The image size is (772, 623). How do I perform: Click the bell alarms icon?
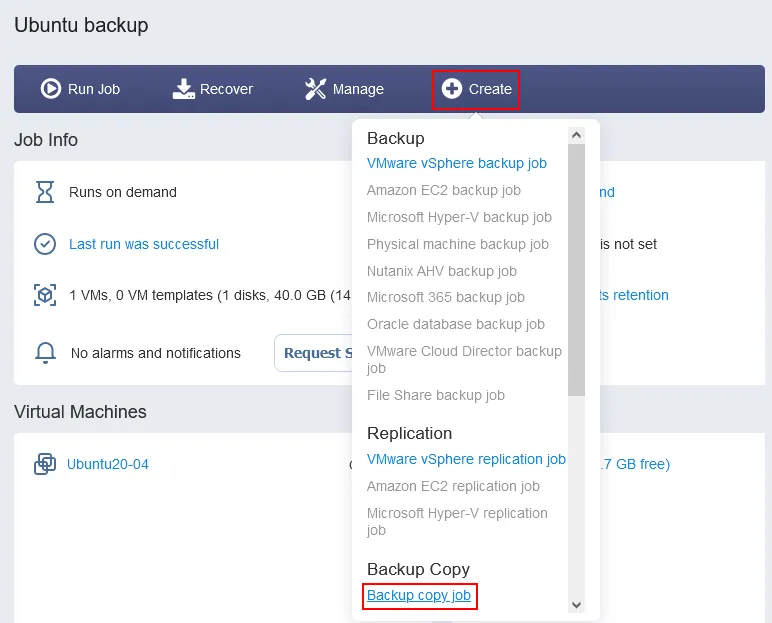click(45, 352)
